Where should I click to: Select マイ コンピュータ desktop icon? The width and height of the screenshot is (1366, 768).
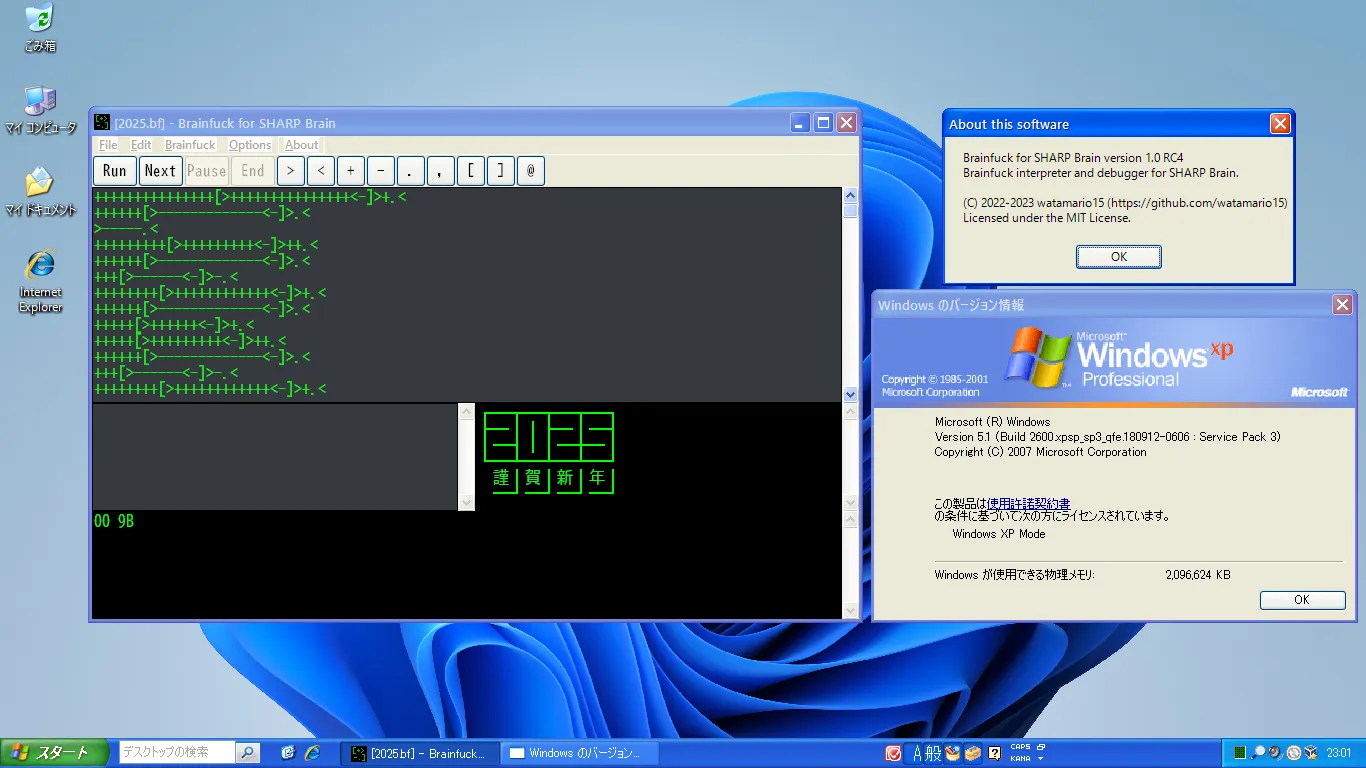[40, 110]
